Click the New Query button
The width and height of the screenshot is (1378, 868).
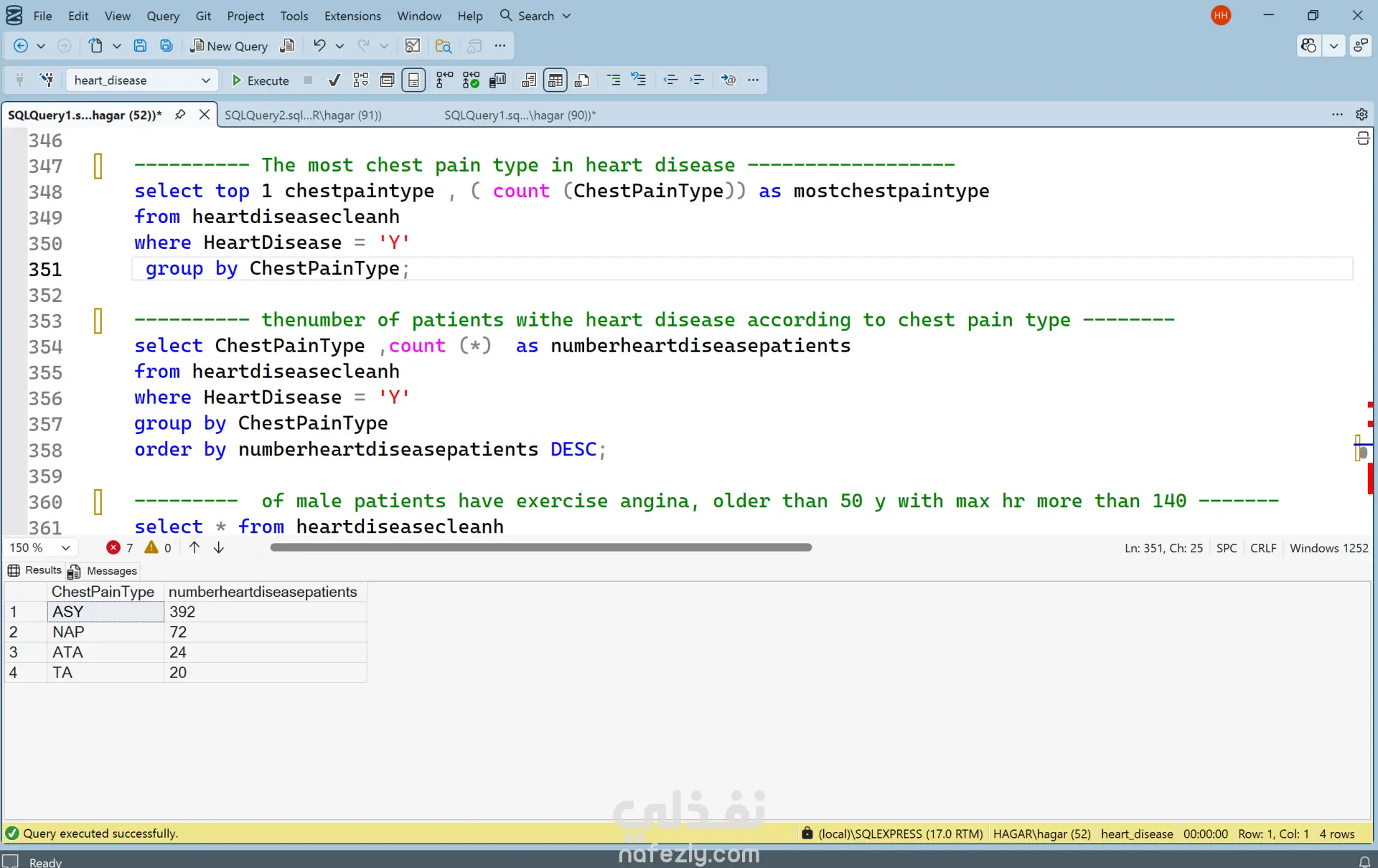[229, 46]
